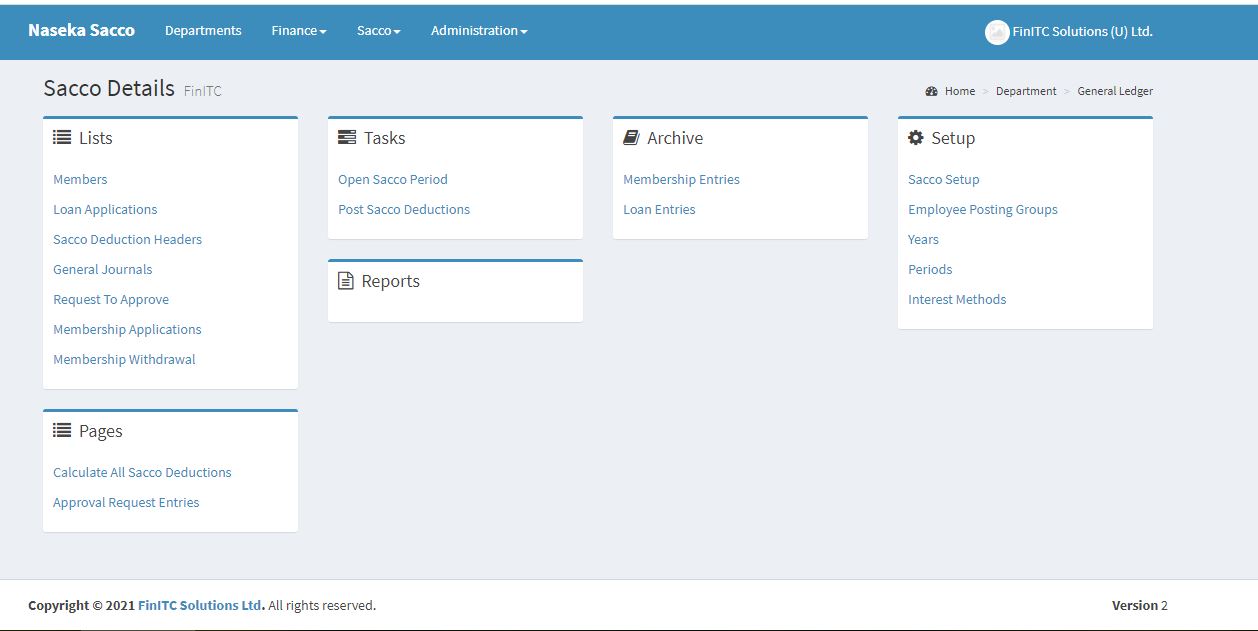
Task: Open Post Sacco Deductions task
Action: [x=403, y=210]
